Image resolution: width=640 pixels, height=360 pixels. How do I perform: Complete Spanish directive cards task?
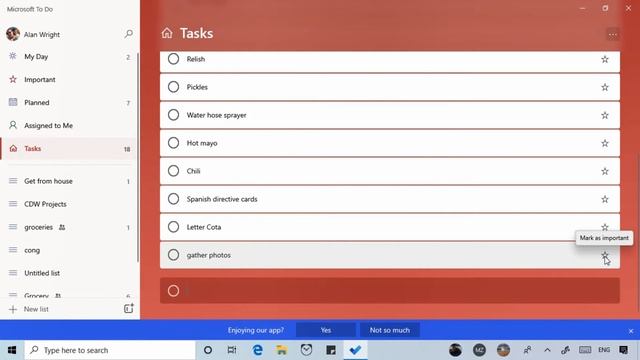pos(173,199)
